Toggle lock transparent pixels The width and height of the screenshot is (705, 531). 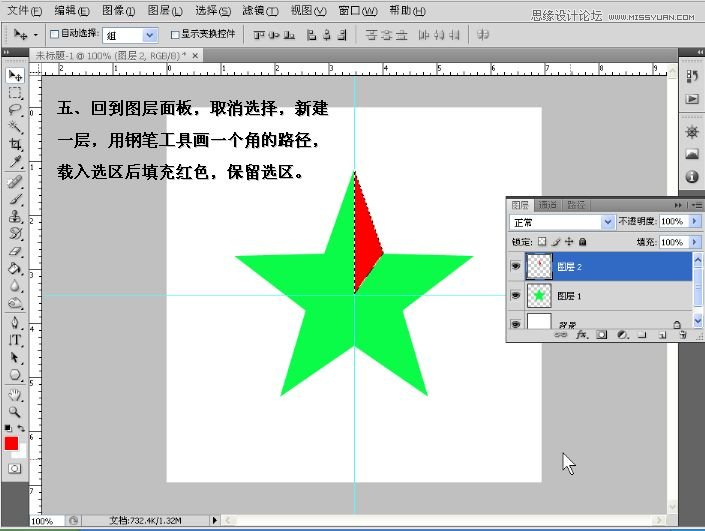pyautogui.click(x=542, y=242)
